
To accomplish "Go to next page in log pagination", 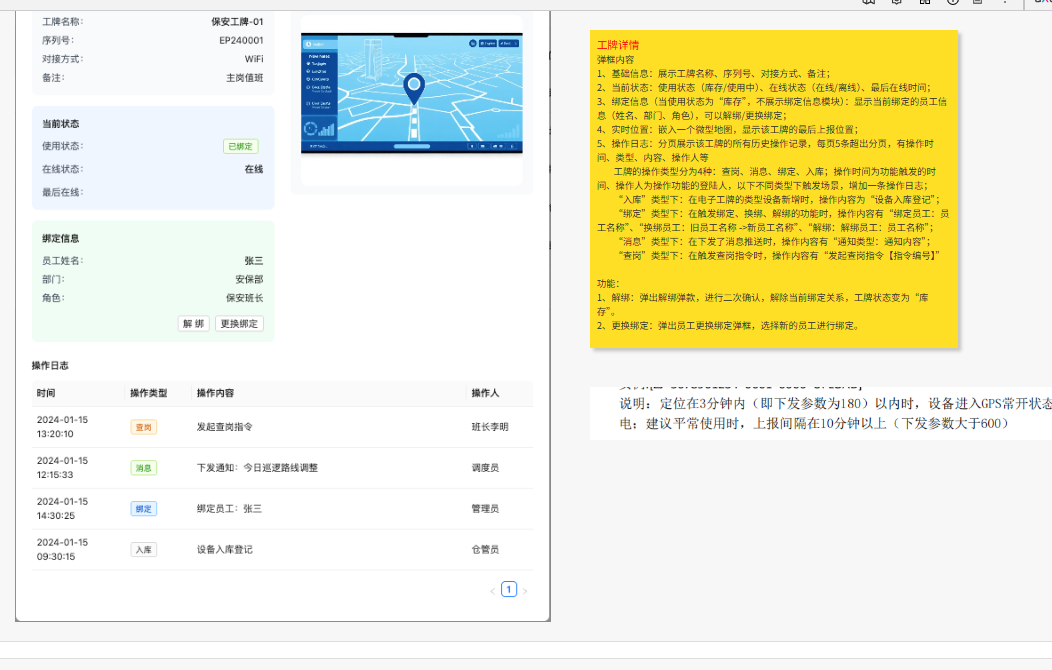I will pos(525,591).
